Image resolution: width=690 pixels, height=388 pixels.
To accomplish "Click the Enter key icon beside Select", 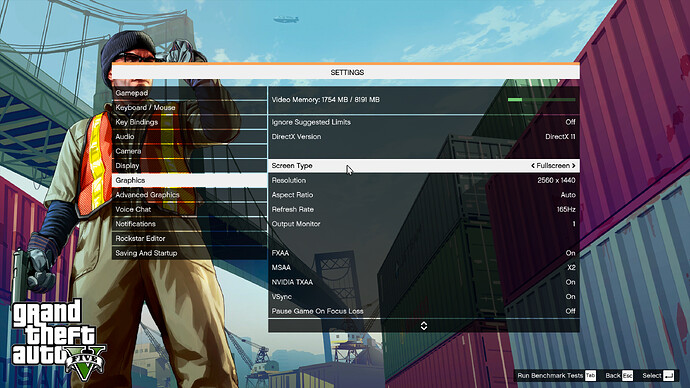I will (x=668, y=375).
